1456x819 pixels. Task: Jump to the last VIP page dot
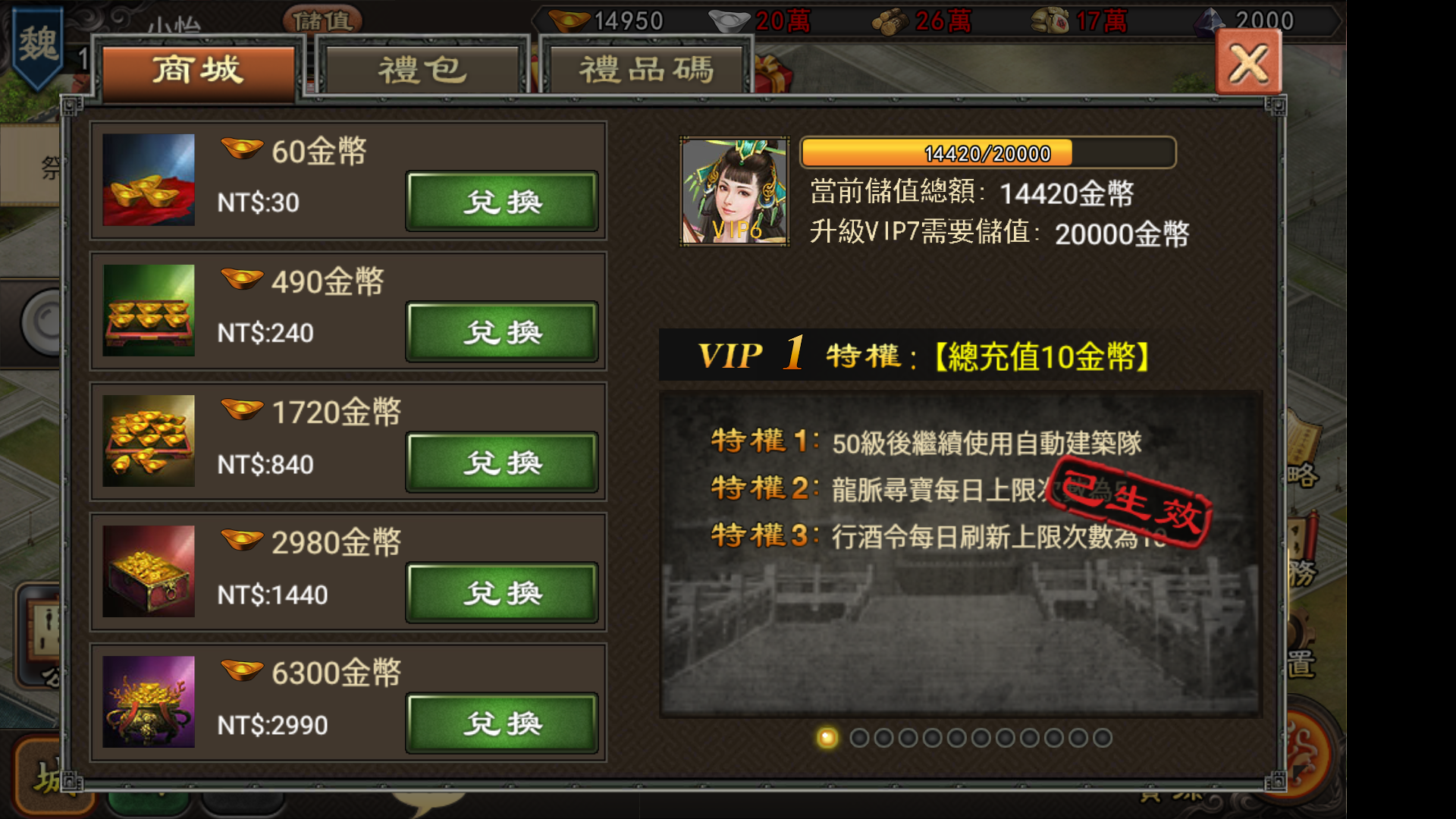[1103, 738]
